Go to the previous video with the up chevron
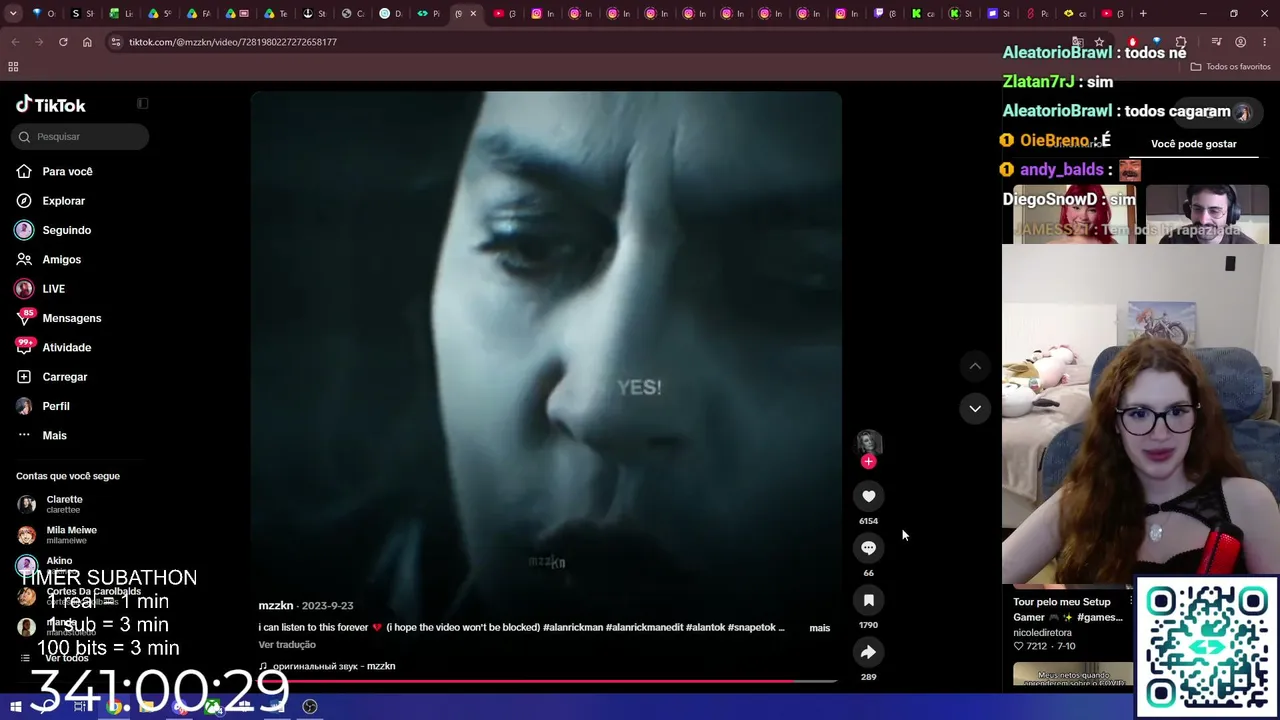The image size is (1280, 720). (975, 366)
